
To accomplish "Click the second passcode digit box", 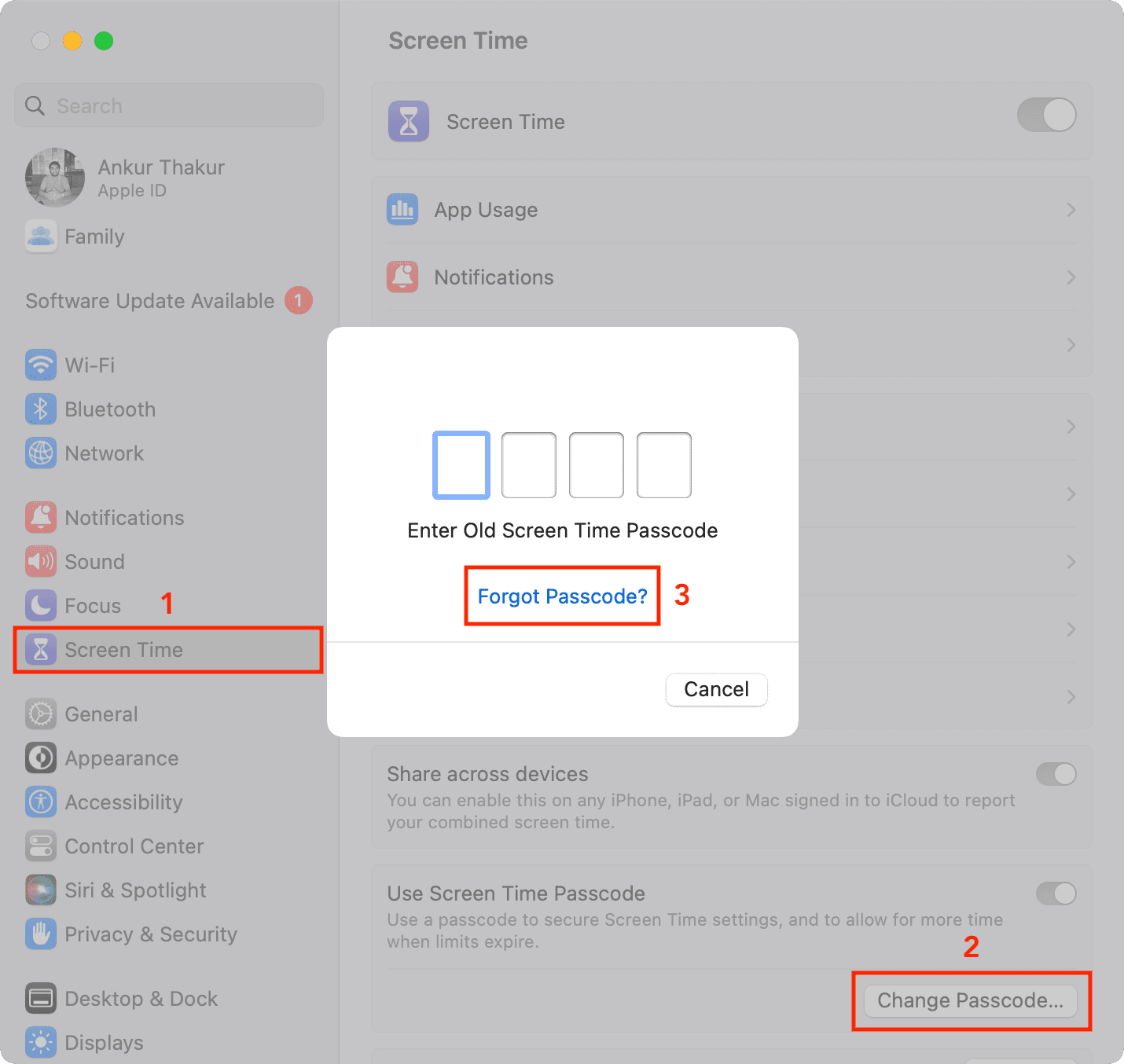I will tap(529, 465).
